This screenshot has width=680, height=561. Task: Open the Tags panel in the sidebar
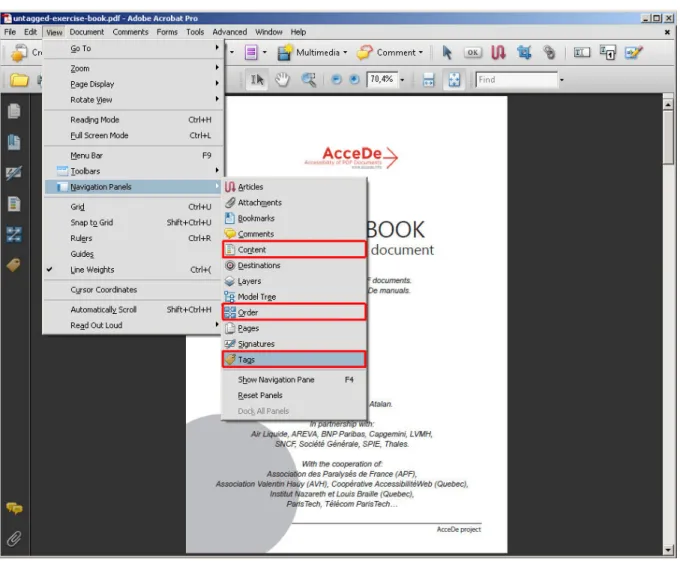click(14, 265)
